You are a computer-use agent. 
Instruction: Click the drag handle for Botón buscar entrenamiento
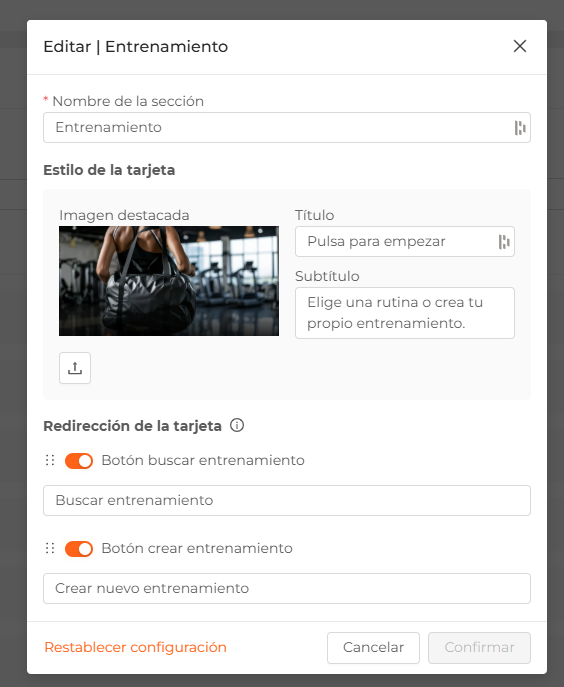pyautogui.click(x=50, y=460)
